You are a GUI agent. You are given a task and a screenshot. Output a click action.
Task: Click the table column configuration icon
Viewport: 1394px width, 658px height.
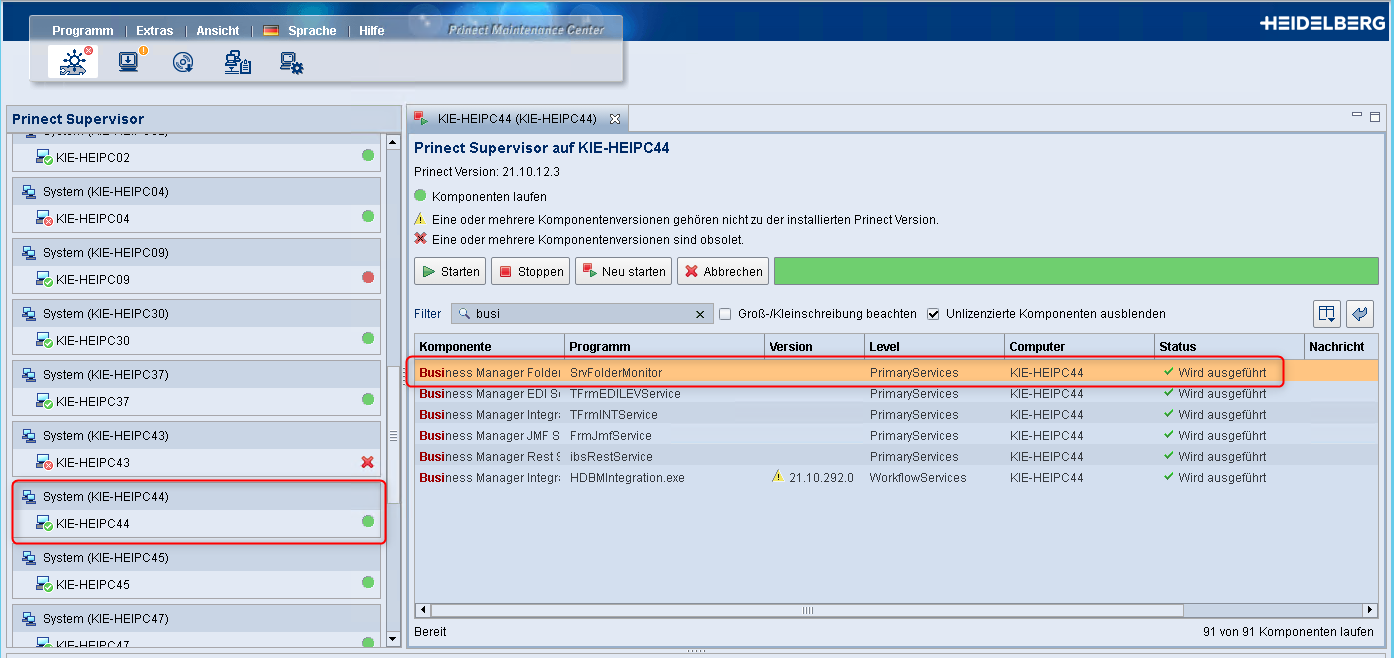(x=1327, y=314)
